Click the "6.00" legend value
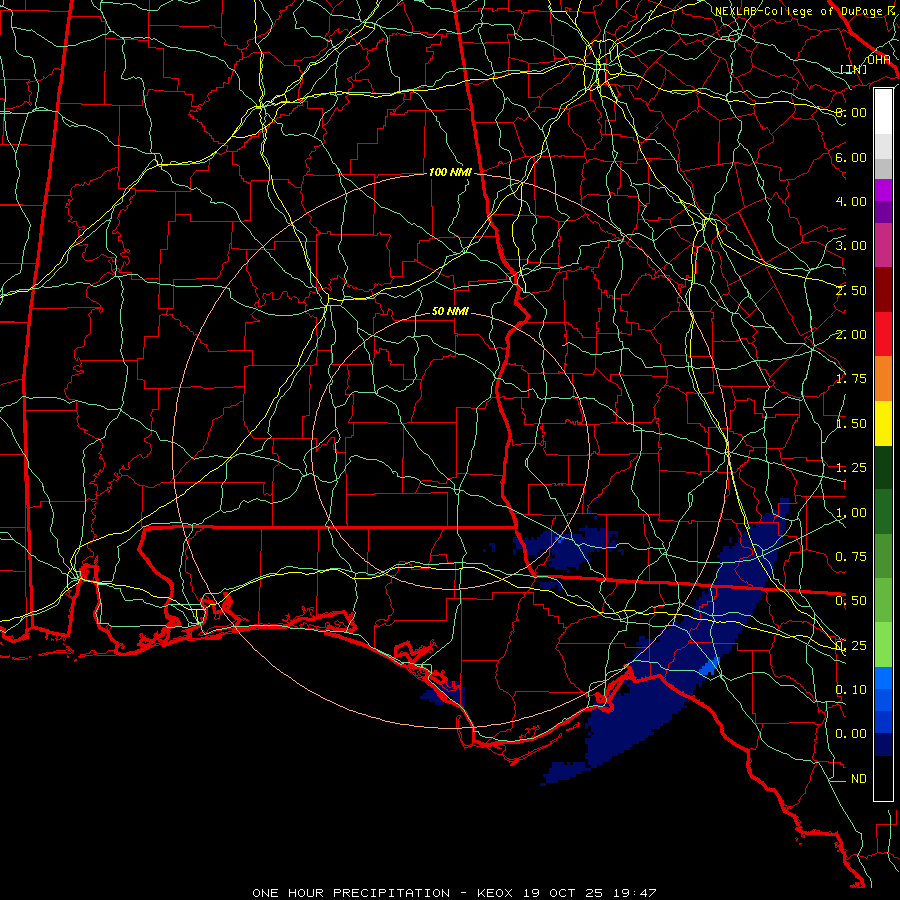Screen dimensions: 900x900 coord(851,157)
